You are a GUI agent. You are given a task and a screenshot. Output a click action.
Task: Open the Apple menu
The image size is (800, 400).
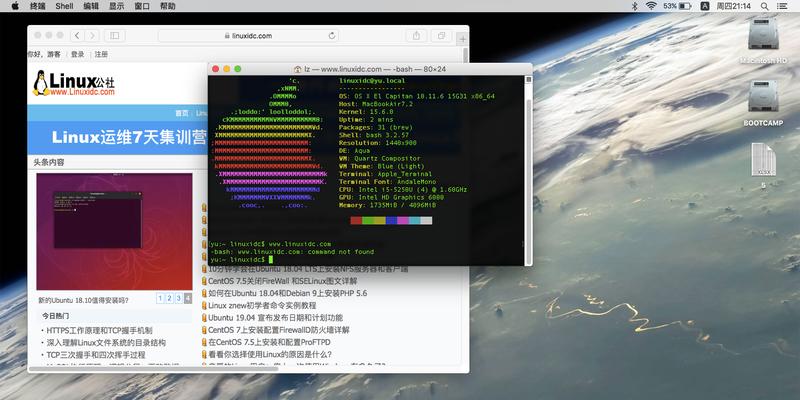15,6
